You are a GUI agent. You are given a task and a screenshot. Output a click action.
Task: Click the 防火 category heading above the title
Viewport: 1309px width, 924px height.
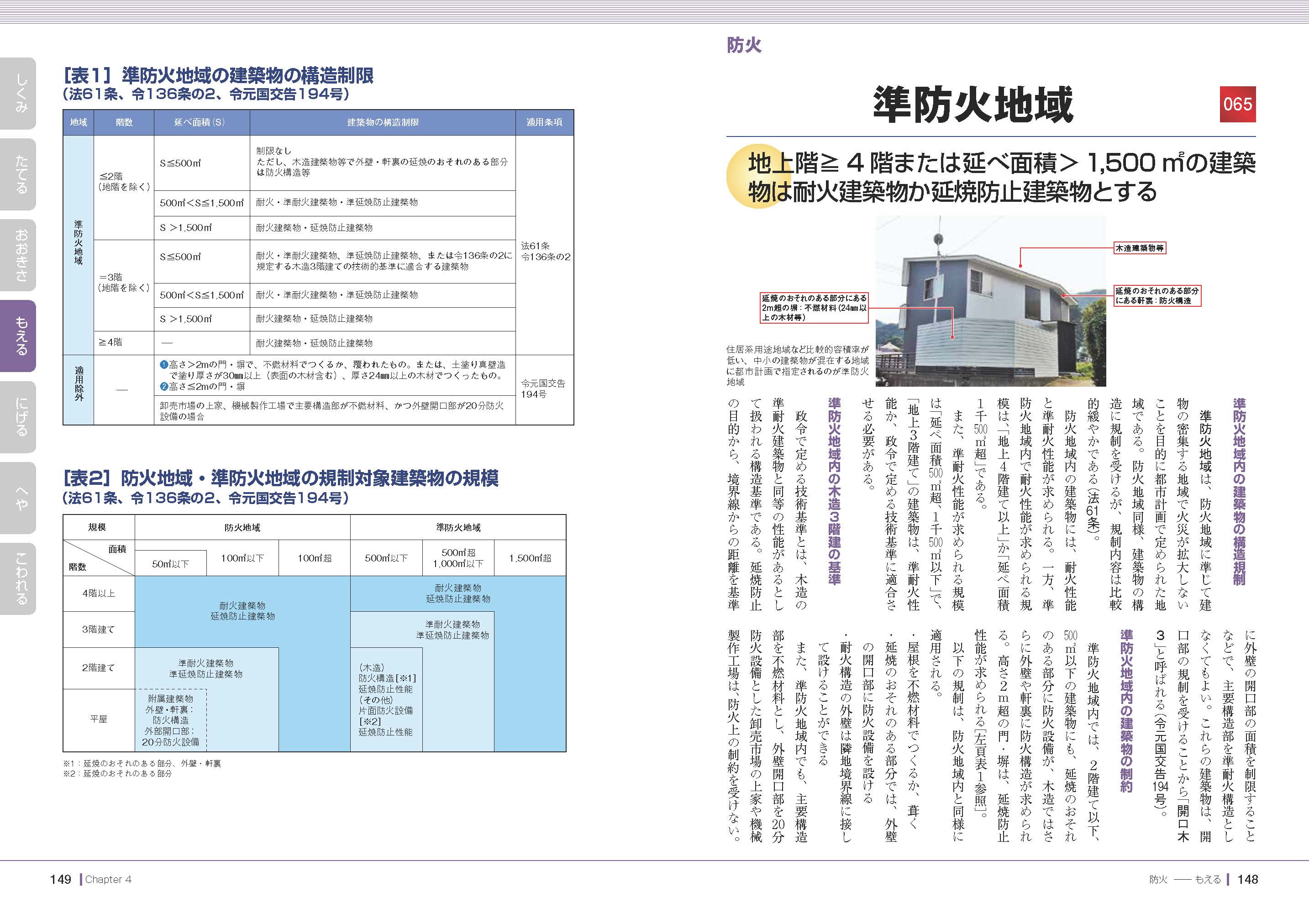point(744,45)
